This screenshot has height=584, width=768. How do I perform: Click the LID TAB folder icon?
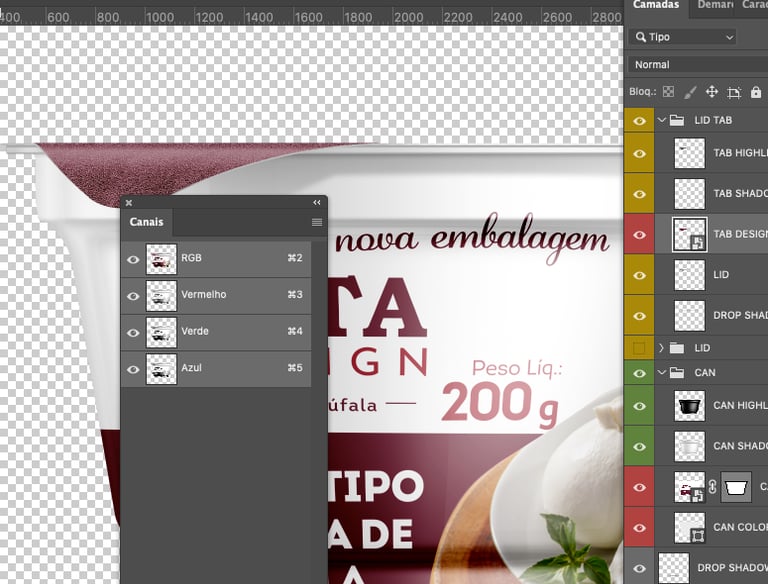(x=677, y=120)
